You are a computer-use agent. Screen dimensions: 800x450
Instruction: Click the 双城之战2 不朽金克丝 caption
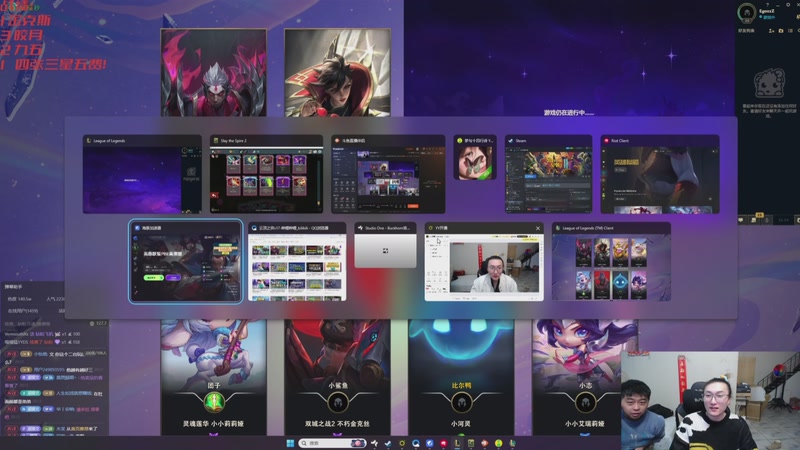point(337,423)
